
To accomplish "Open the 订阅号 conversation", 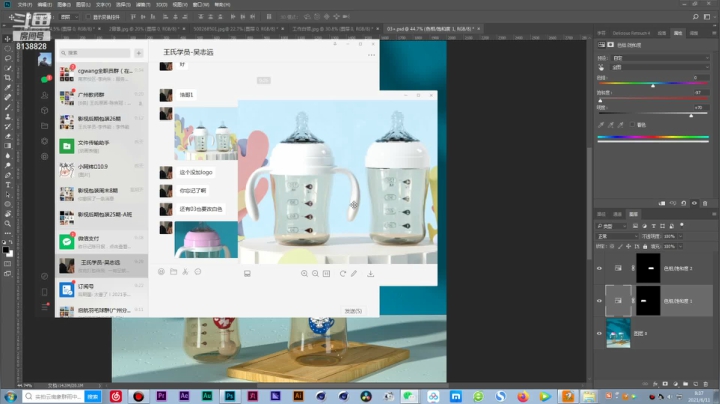I will (x=101, y=290).
